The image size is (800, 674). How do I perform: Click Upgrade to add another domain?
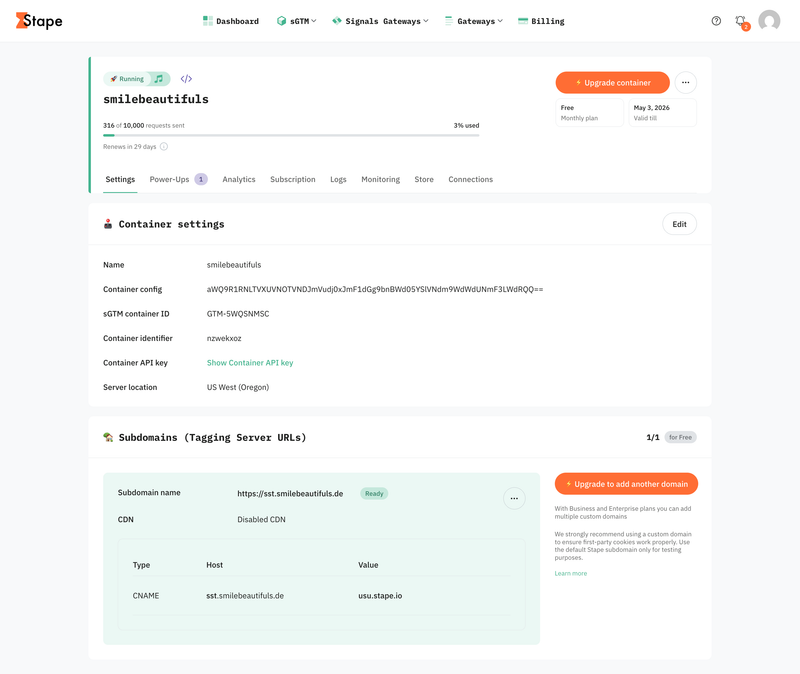pyautogui.click(x=626, y=484)
